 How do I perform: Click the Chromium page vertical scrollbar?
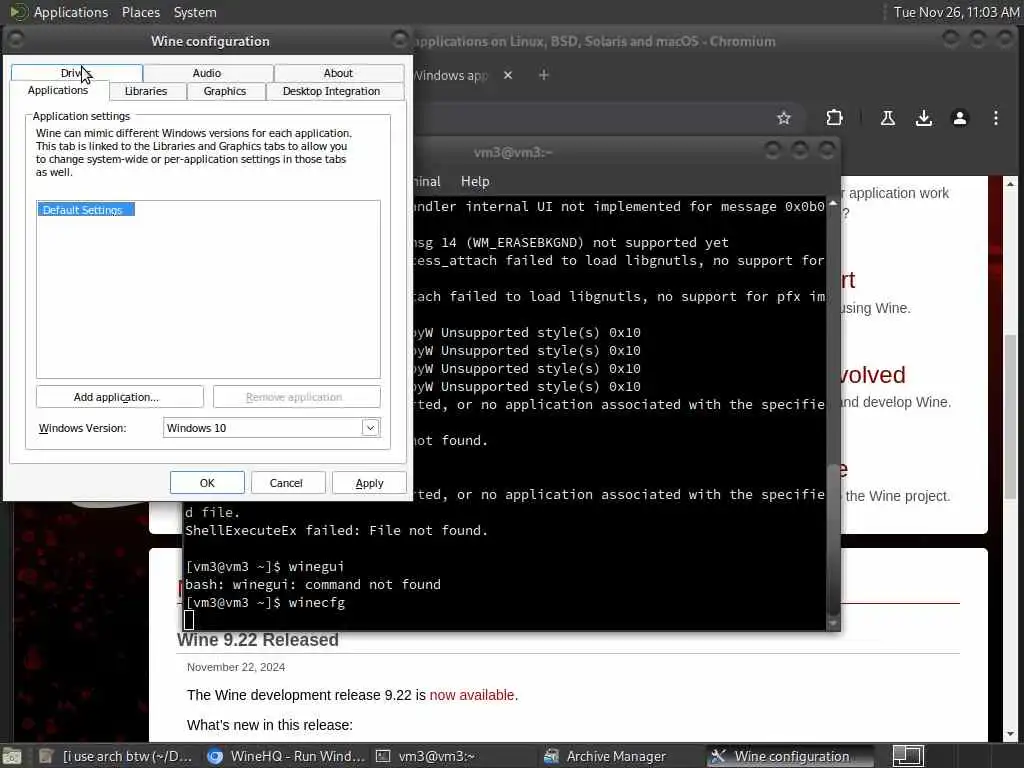pos(1010,418)
